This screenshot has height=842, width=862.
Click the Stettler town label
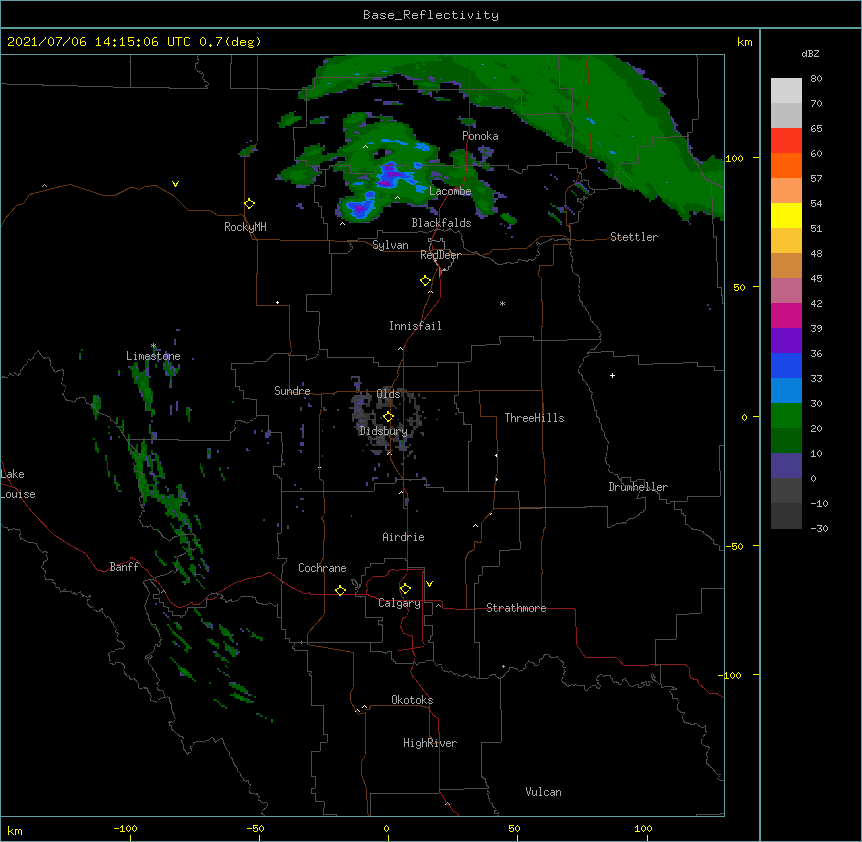coord(634,237)
